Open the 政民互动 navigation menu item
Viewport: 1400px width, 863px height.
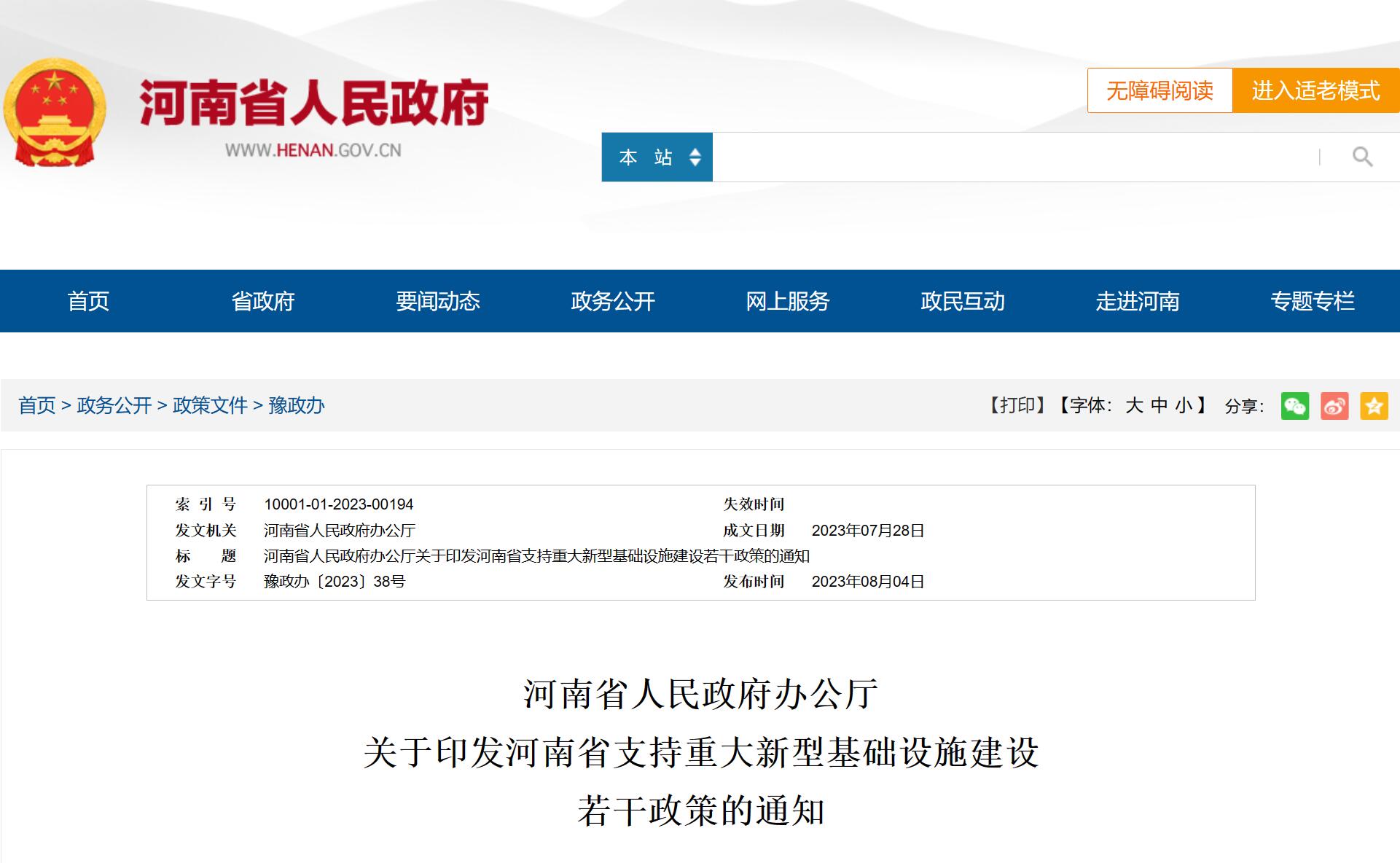pos(963,301)
